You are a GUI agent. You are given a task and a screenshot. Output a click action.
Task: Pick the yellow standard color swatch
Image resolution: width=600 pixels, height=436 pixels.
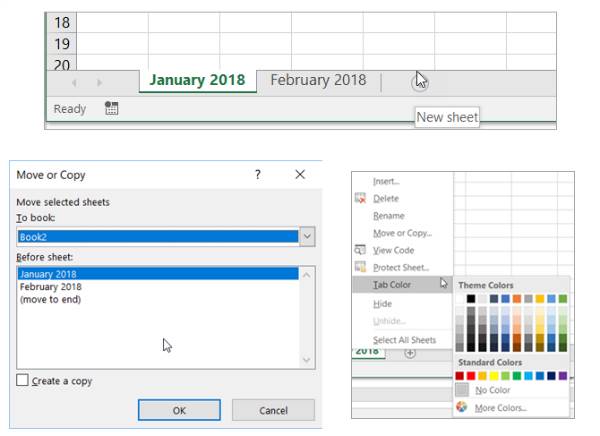coord(494,376)
